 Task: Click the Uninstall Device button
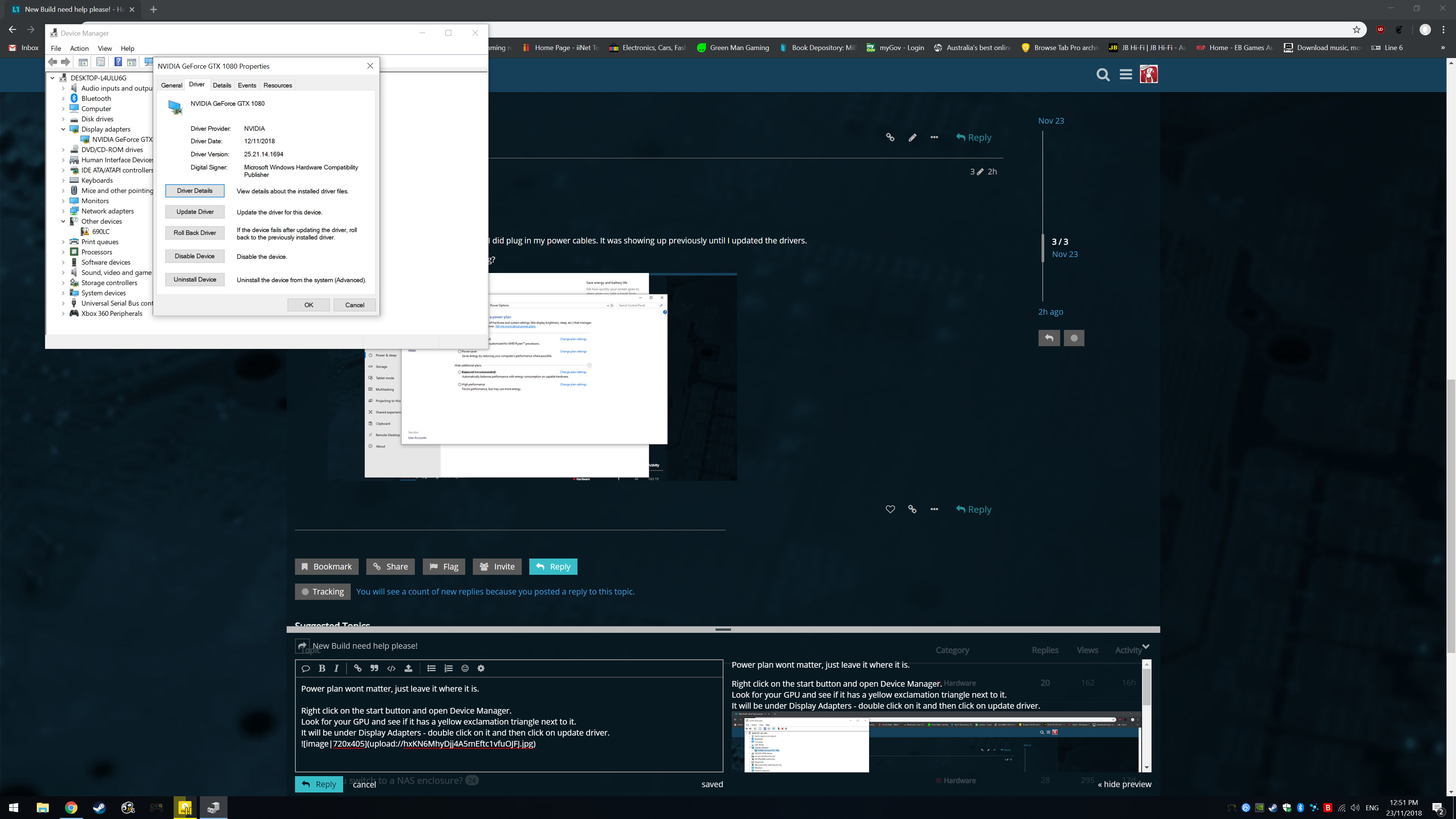pos(195,280)
